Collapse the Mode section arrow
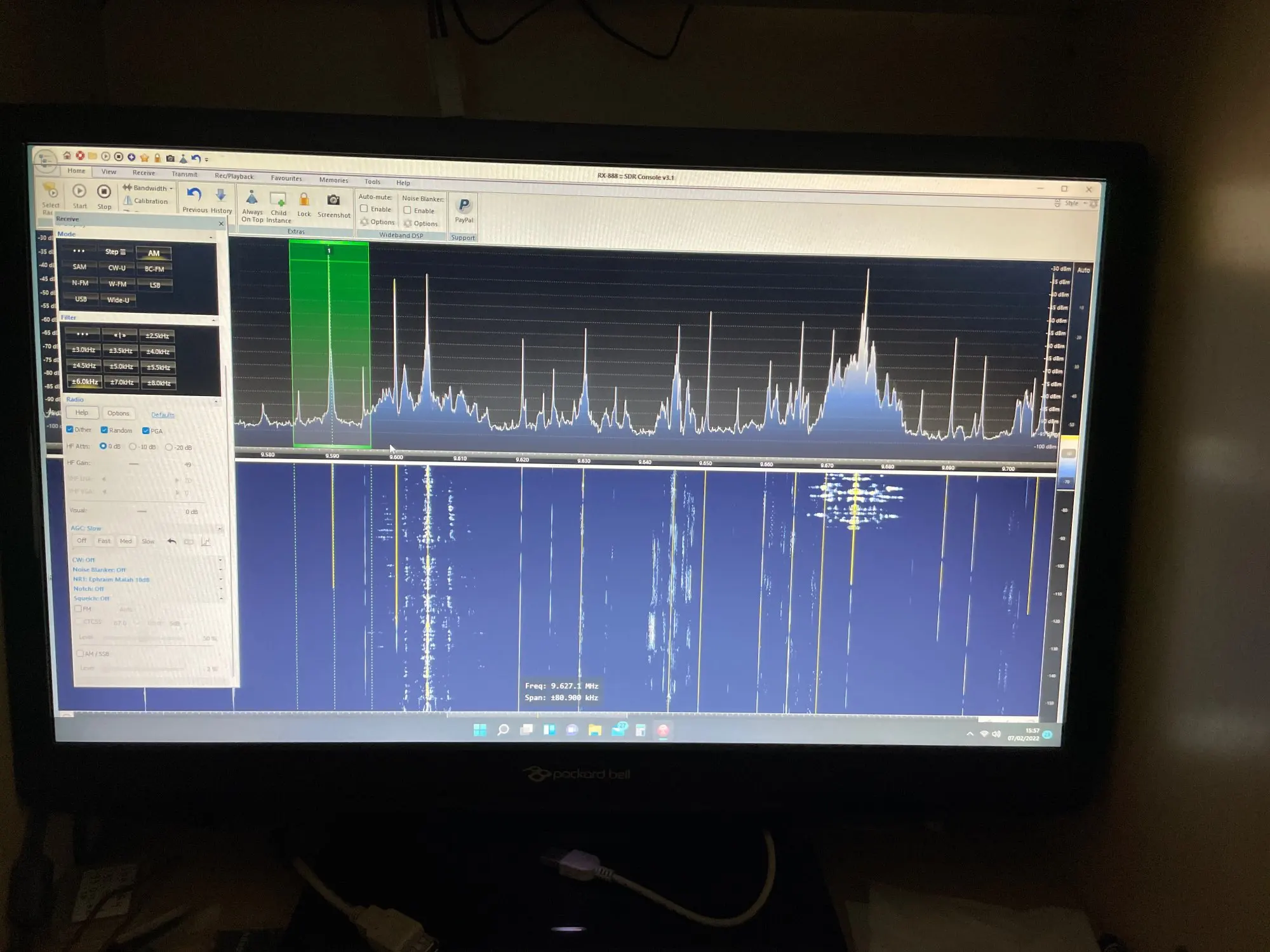 point(211,237)
